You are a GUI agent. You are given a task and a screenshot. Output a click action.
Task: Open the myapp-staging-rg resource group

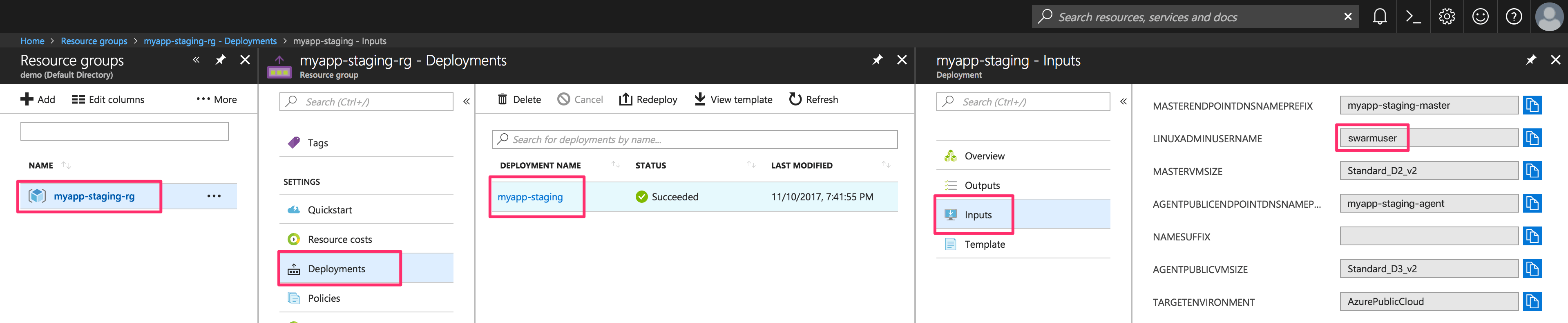coord(94,196)
